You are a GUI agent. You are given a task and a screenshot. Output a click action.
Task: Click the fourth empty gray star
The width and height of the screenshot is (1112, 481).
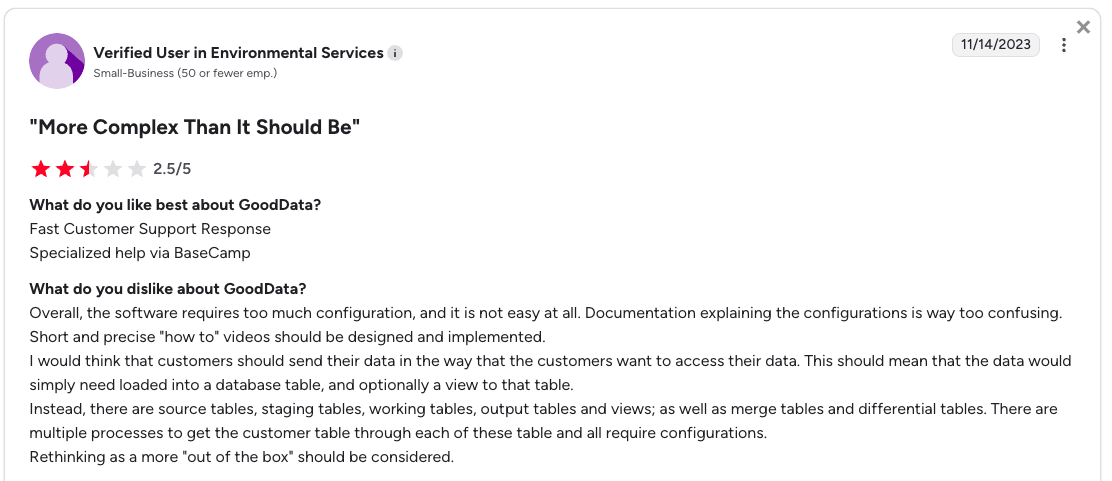113,169
